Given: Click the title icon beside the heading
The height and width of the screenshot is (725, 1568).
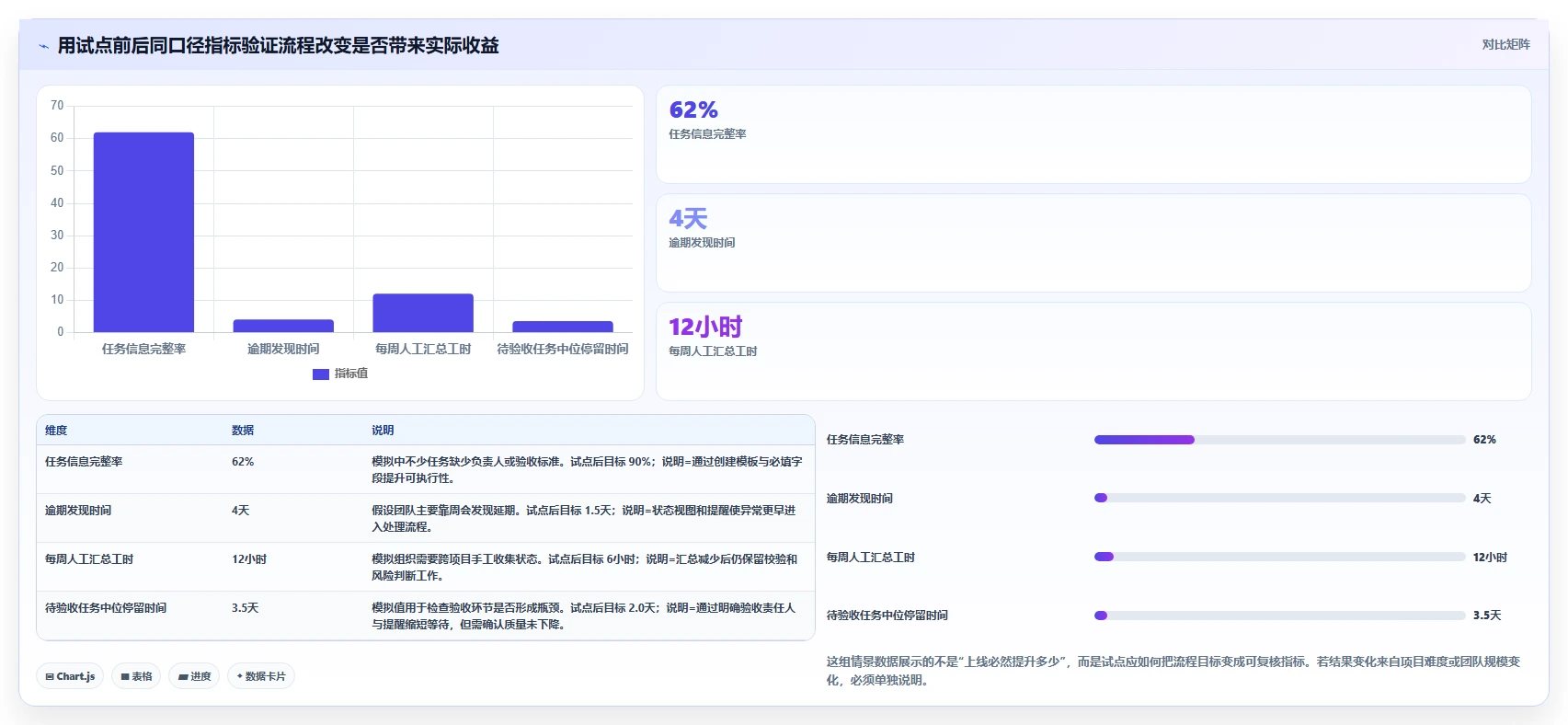Looking at the screenshot, I should [43, 46].
